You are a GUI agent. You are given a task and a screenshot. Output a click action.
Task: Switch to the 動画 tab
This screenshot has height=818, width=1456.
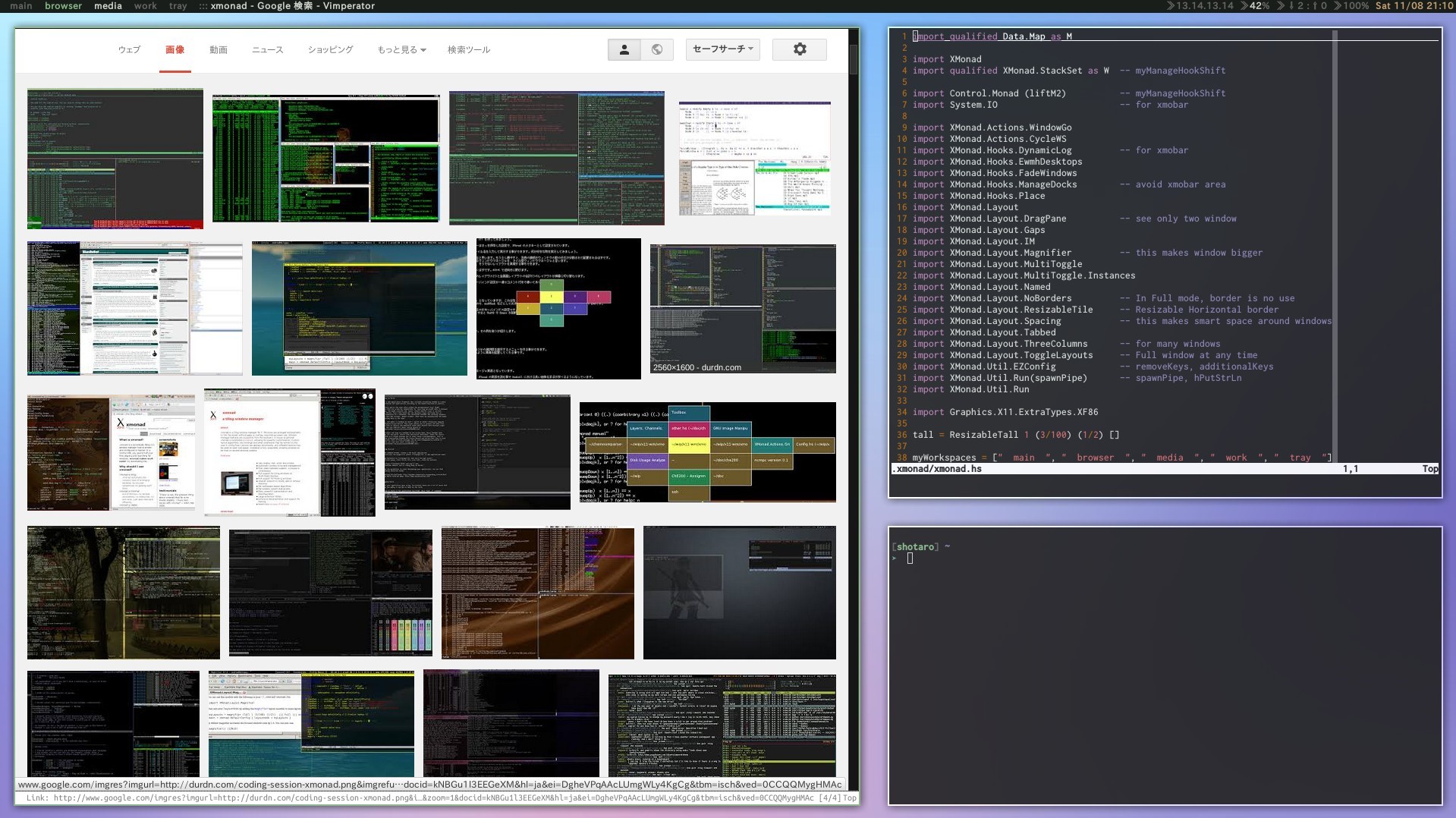click(x=218, y=49)
